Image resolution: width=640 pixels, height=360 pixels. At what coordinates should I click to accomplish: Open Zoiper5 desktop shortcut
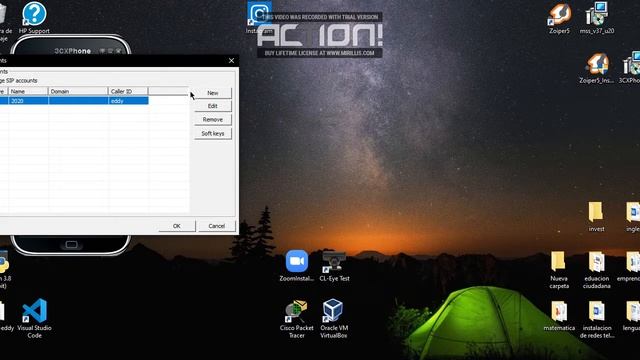click(559, 18)
